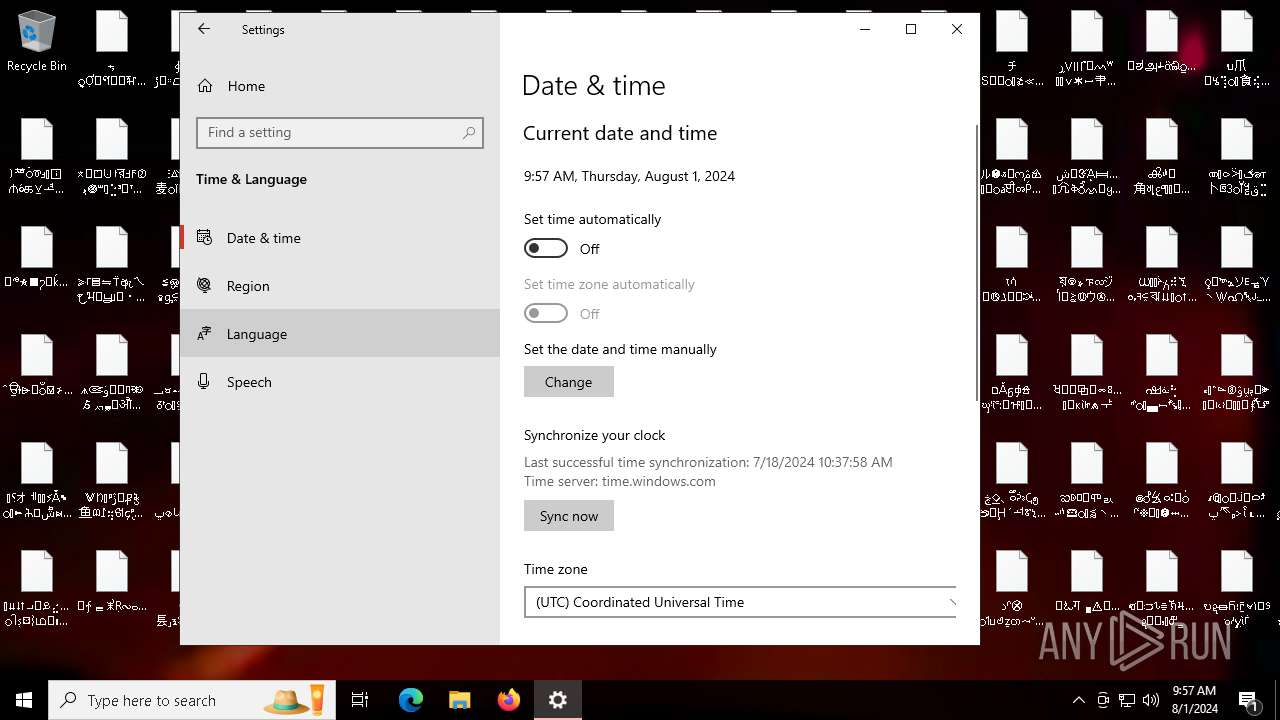Click the Time server: time.windows.com text
1280x720 pixels.
pyautogui.click(x=620, y=481)
